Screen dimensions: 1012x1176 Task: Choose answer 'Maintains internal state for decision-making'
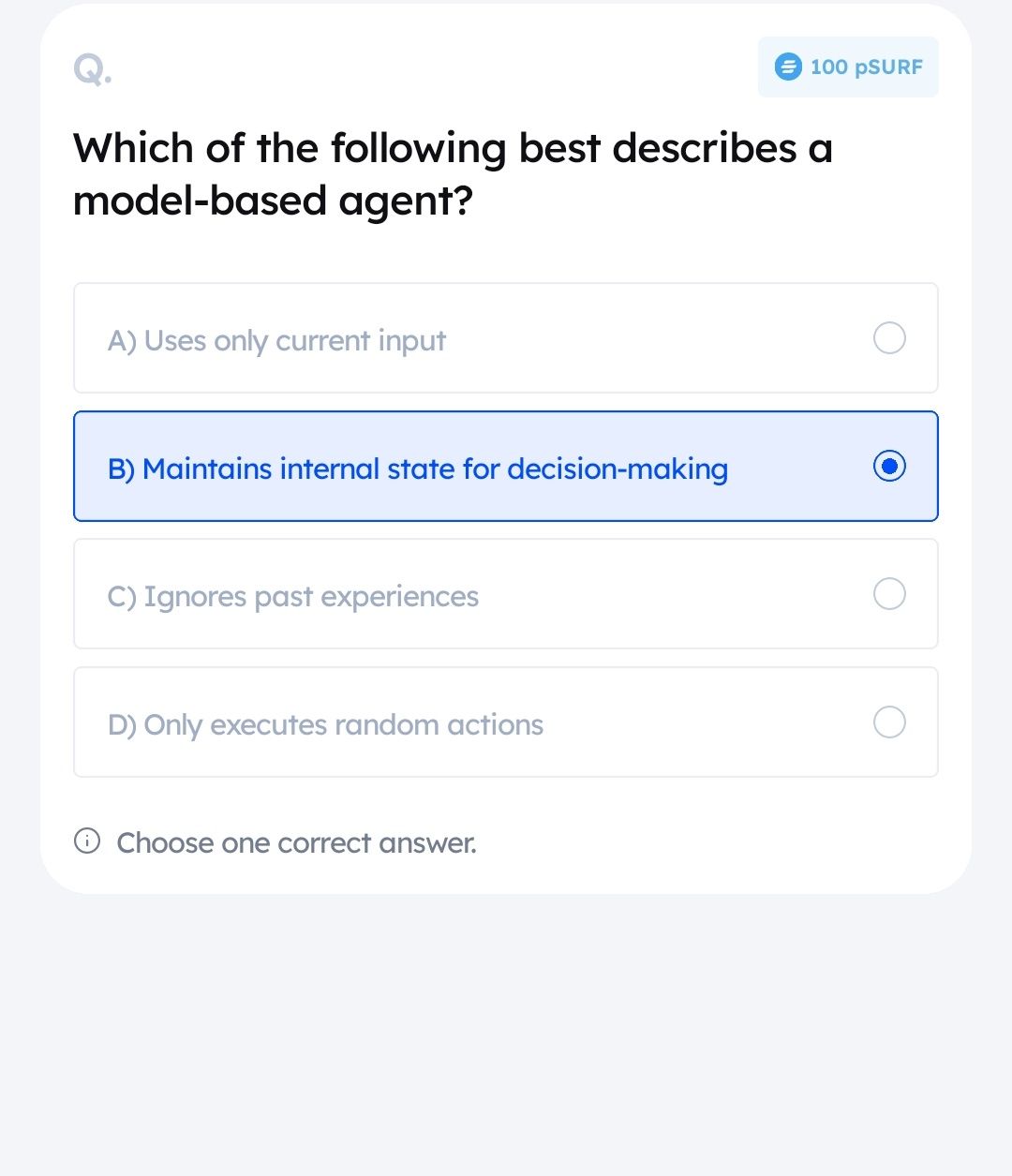pyautogui.click(x=419, y=469)
